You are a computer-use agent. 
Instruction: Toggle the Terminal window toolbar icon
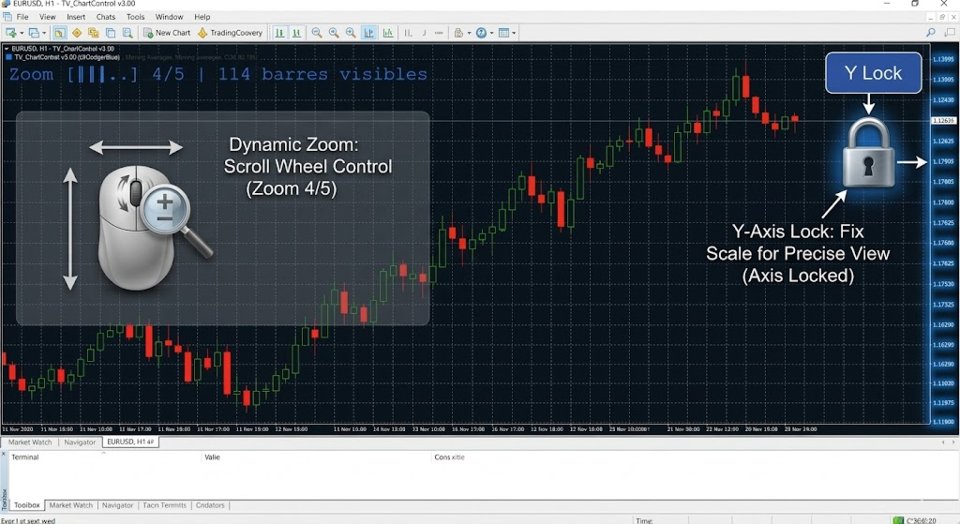click(110, 32)
